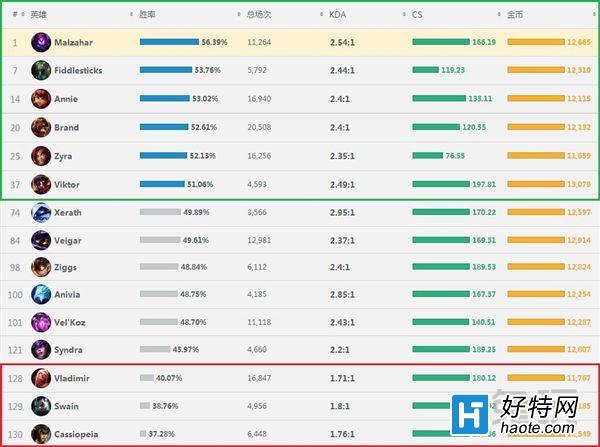Follow the Swain name link
Viewport: 600px width, 447px height.
[x=66, y=406]
